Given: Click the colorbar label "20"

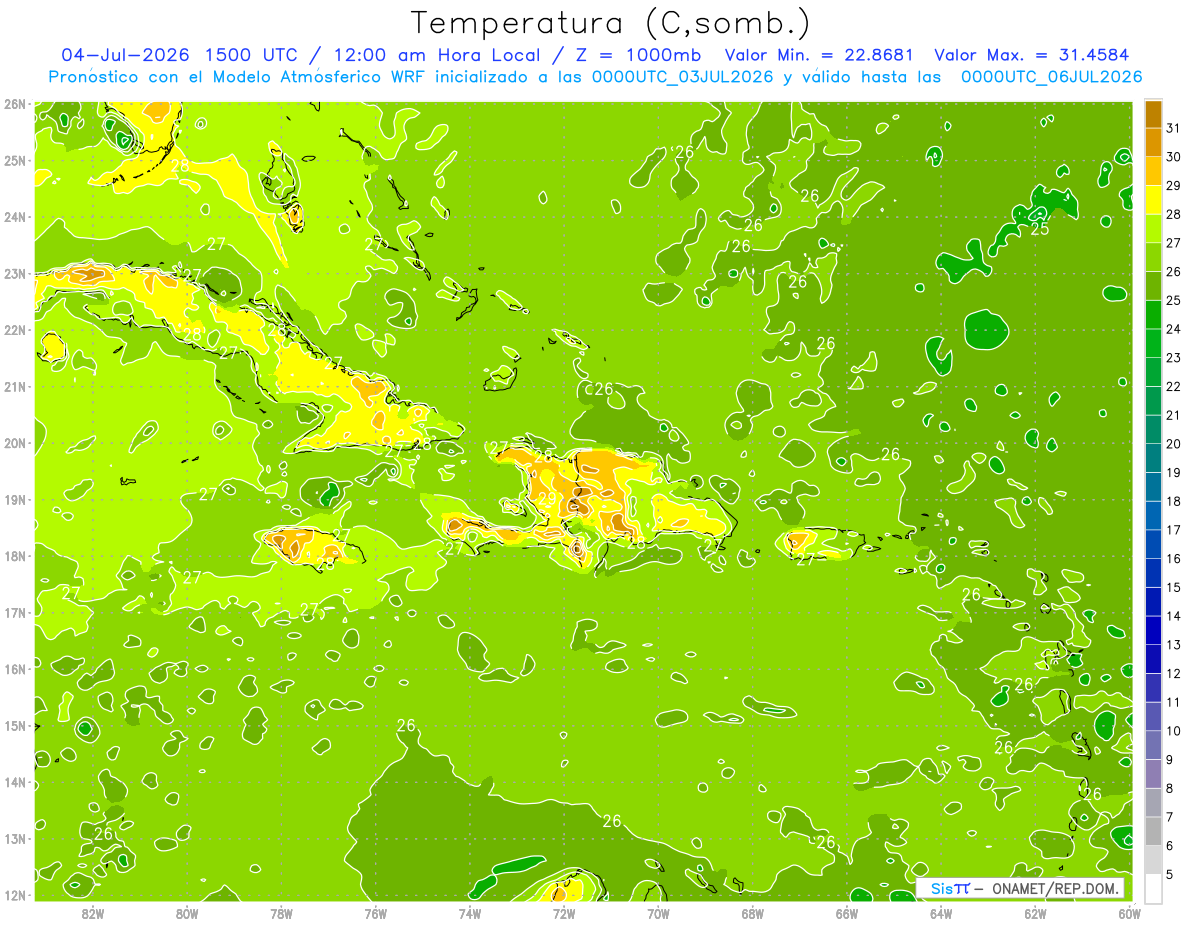Looking at the screenshot, I should 1173,444.
